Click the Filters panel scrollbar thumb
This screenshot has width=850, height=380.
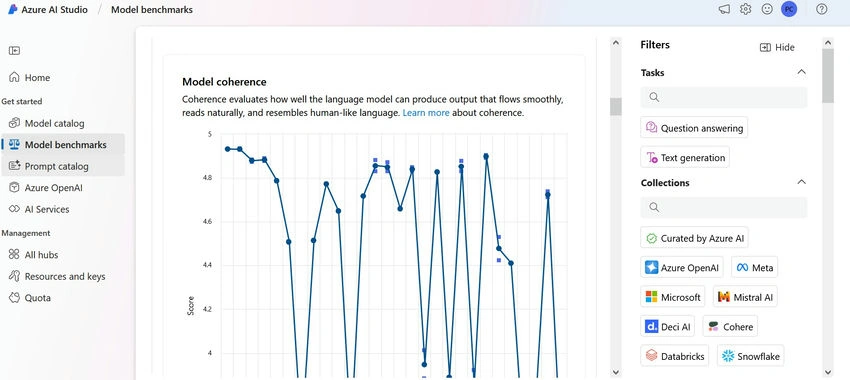828,75
